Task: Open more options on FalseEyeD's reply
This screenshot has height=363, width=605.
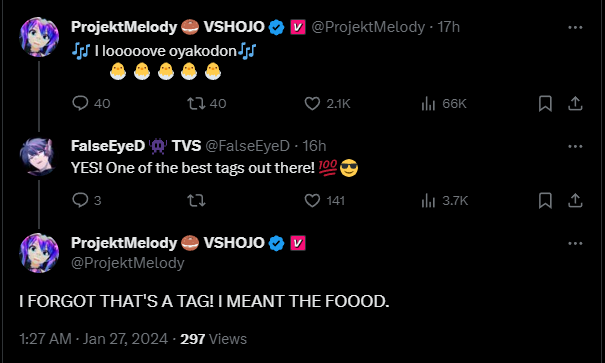Action: point(575,146)
